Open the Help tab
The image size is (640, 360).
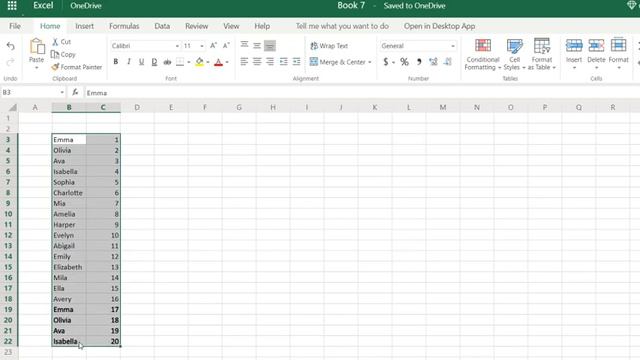pos(262,26)
